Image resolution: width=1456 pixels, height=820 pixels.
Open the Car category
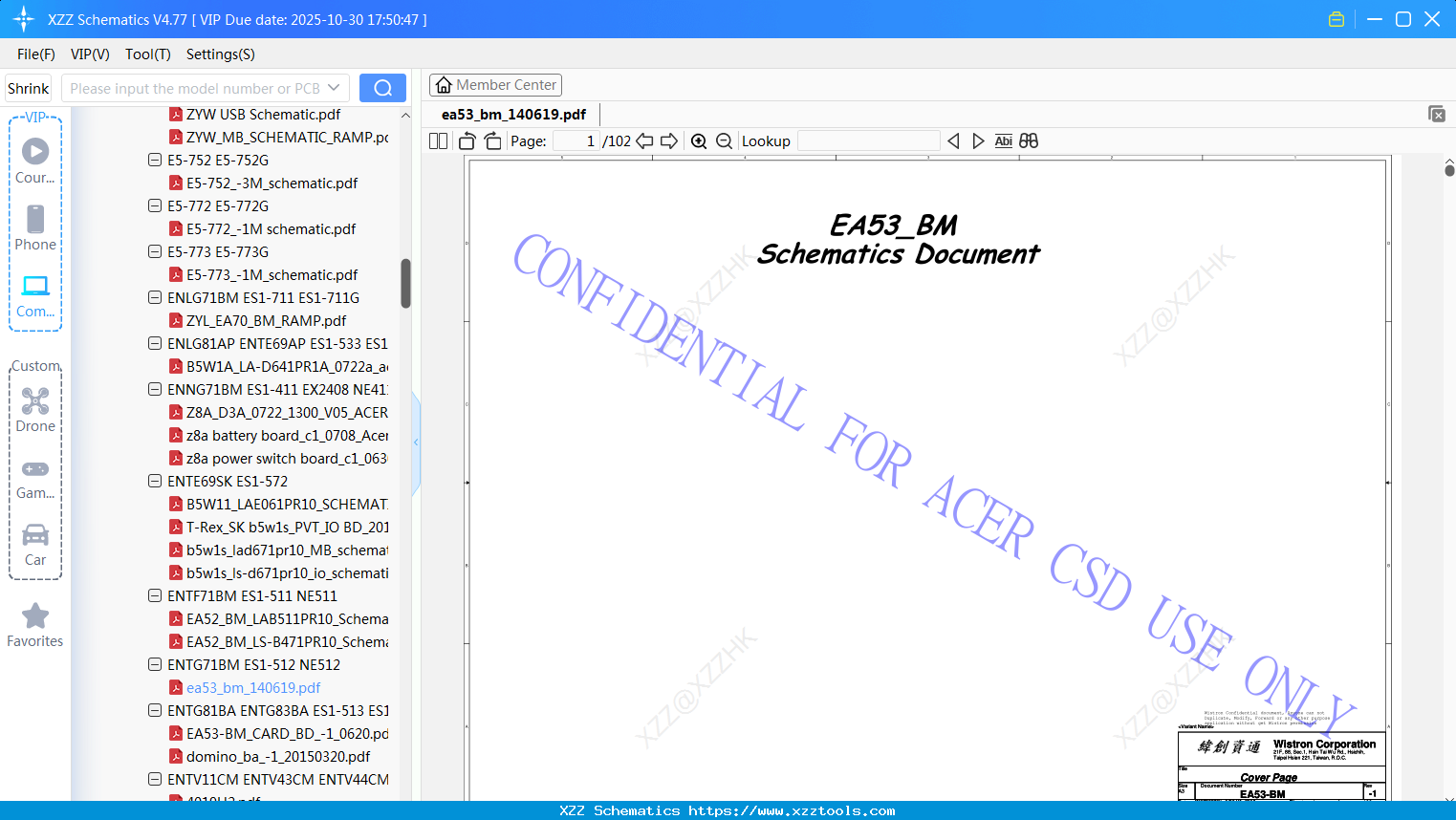click(x=35, y=544)
